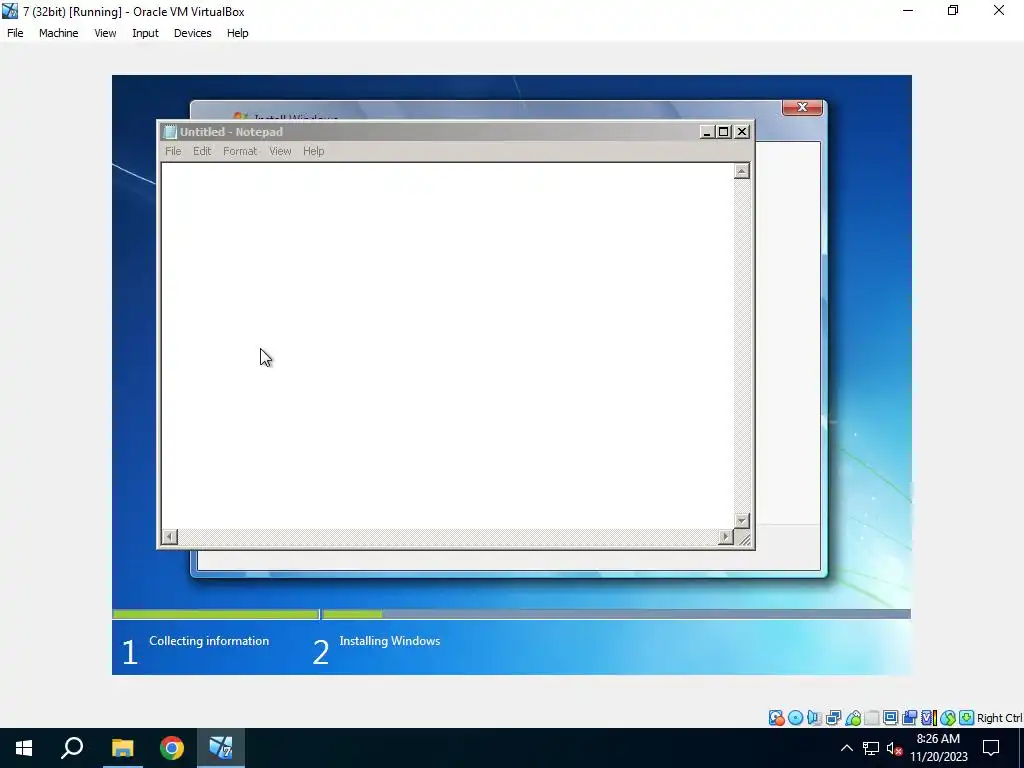Click display settings indicator icon
The width and height of the screenshot is (1024, 768).
pos(890,718)
